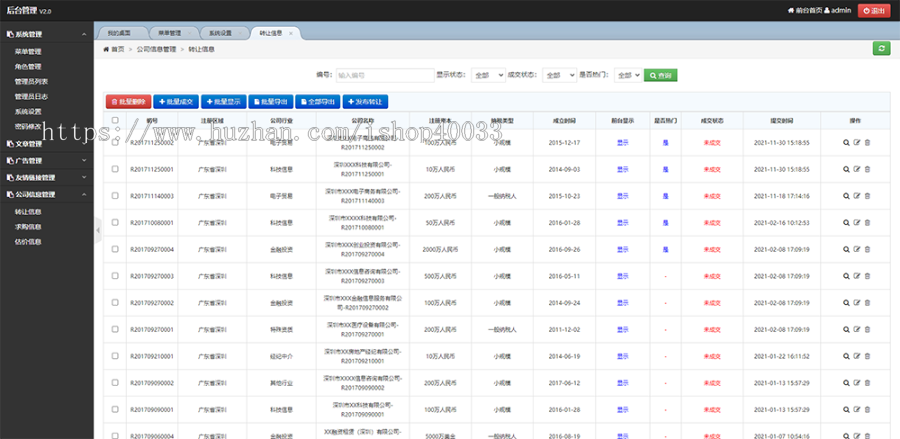This screenshot has width=900, height=439.
Task: Toggle the select-all checkbox in table header
Action: click(115, 120)
